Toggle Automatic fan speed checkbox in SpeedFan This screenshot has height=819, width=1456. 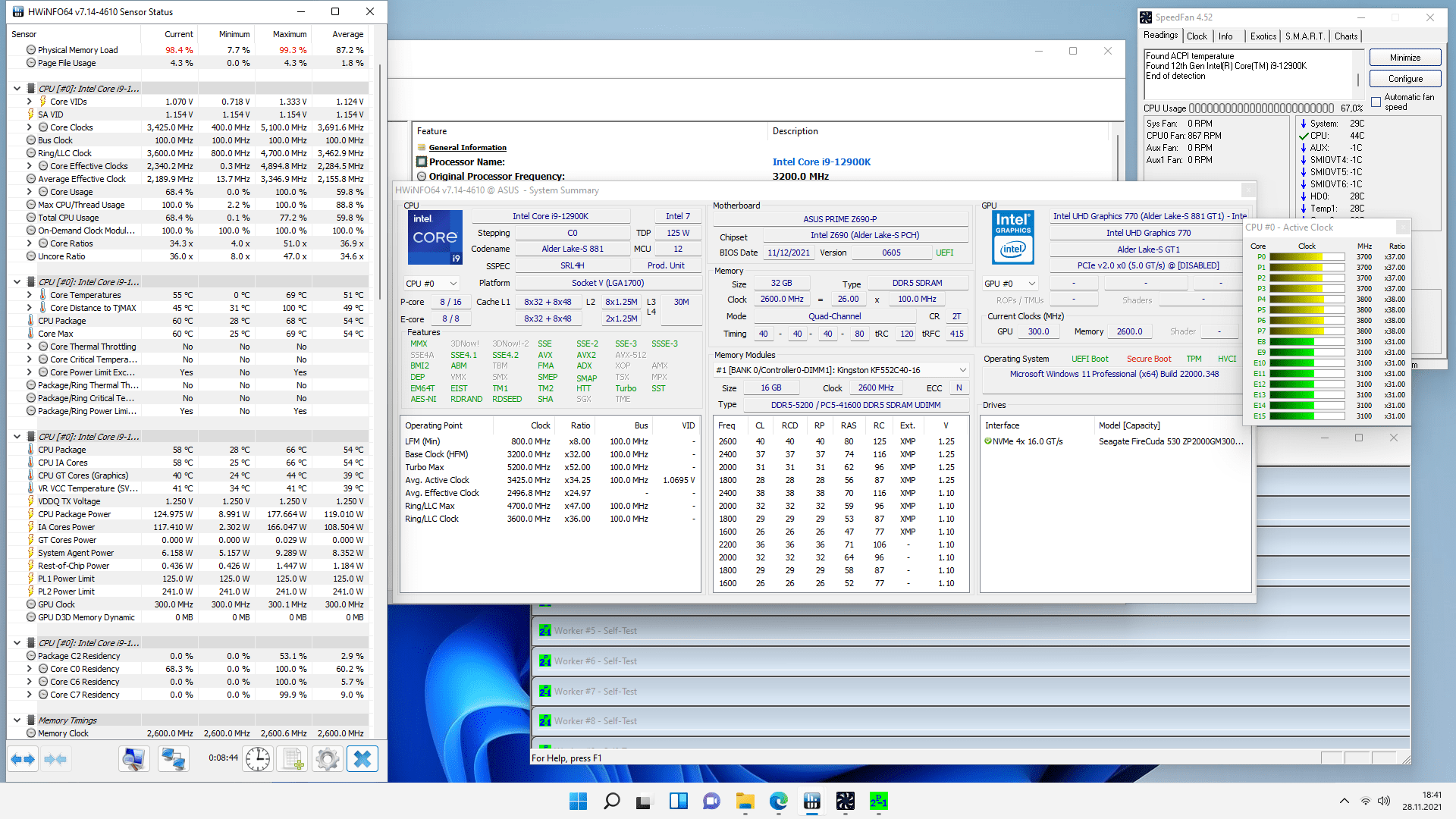[x=1376, y=102]
